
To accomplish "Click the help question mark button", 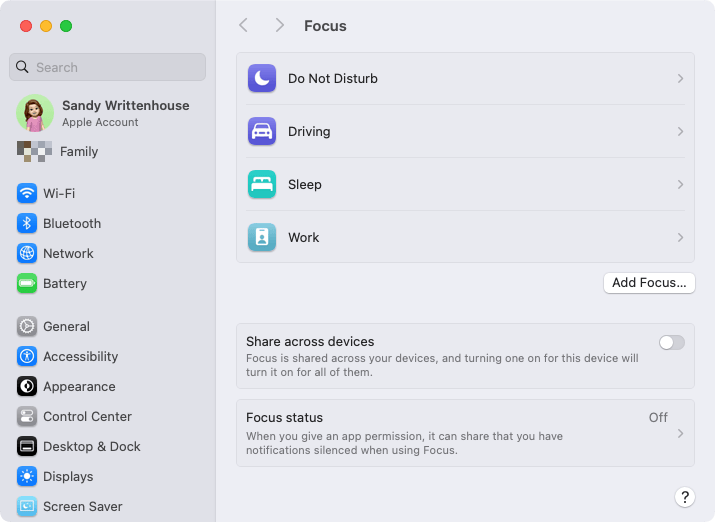I will (684, 497).
